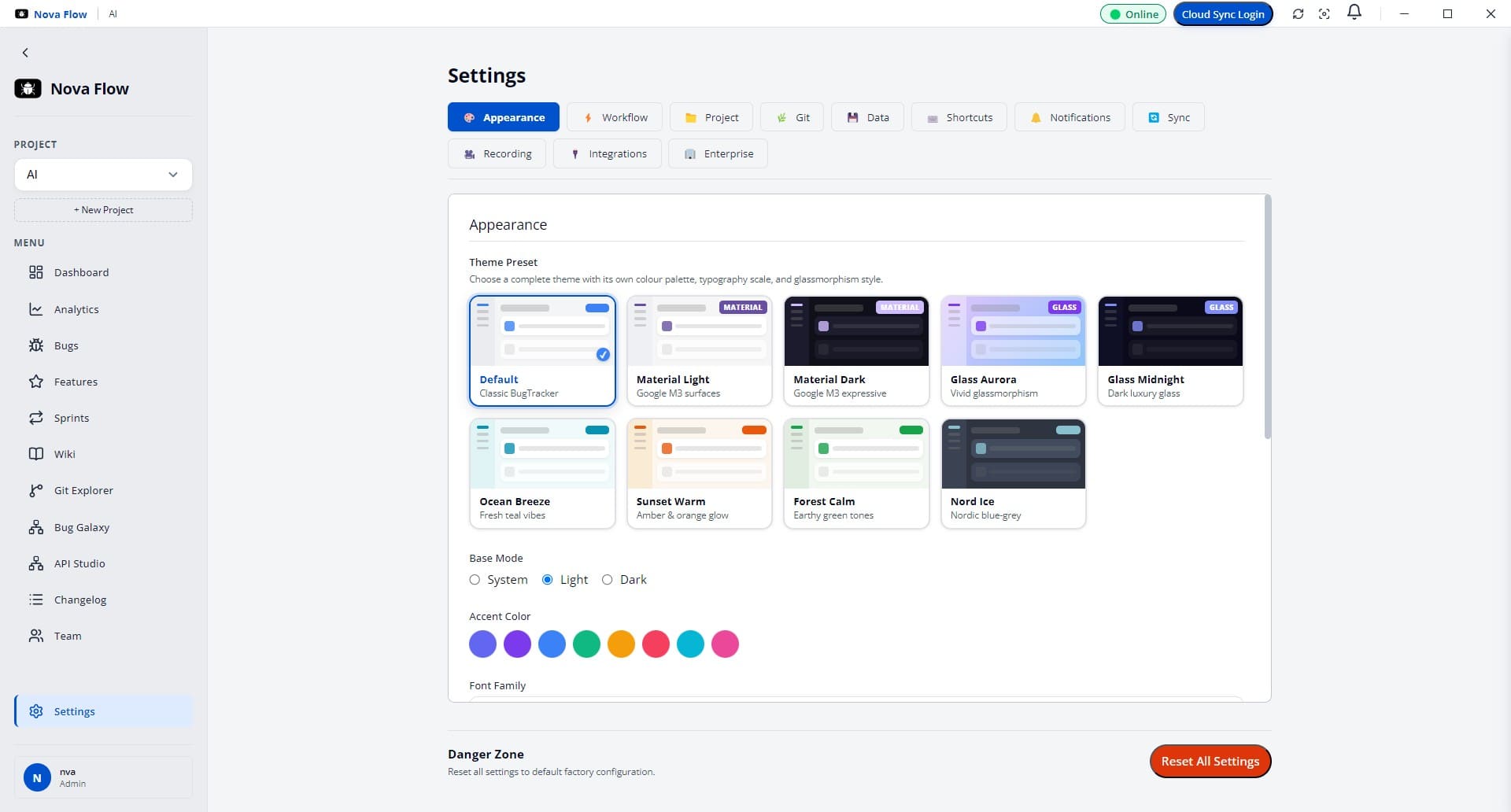Select the Dark base mode radio
Image resolution: width=1511 pixels, height=812 pixels.
pyautogui.click(x=607, y=580)
